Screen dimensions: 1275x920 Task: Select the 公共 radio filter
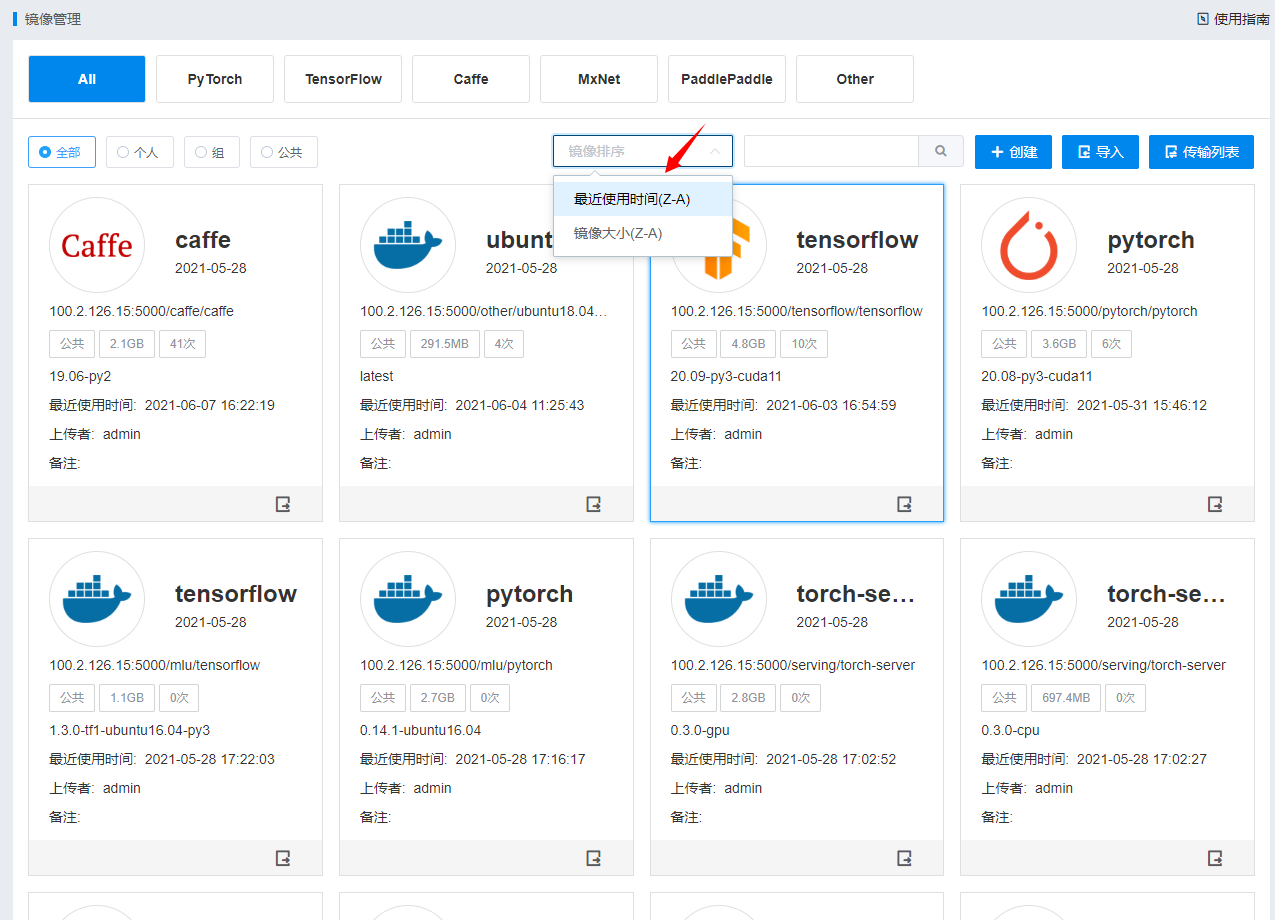[282, 152]
